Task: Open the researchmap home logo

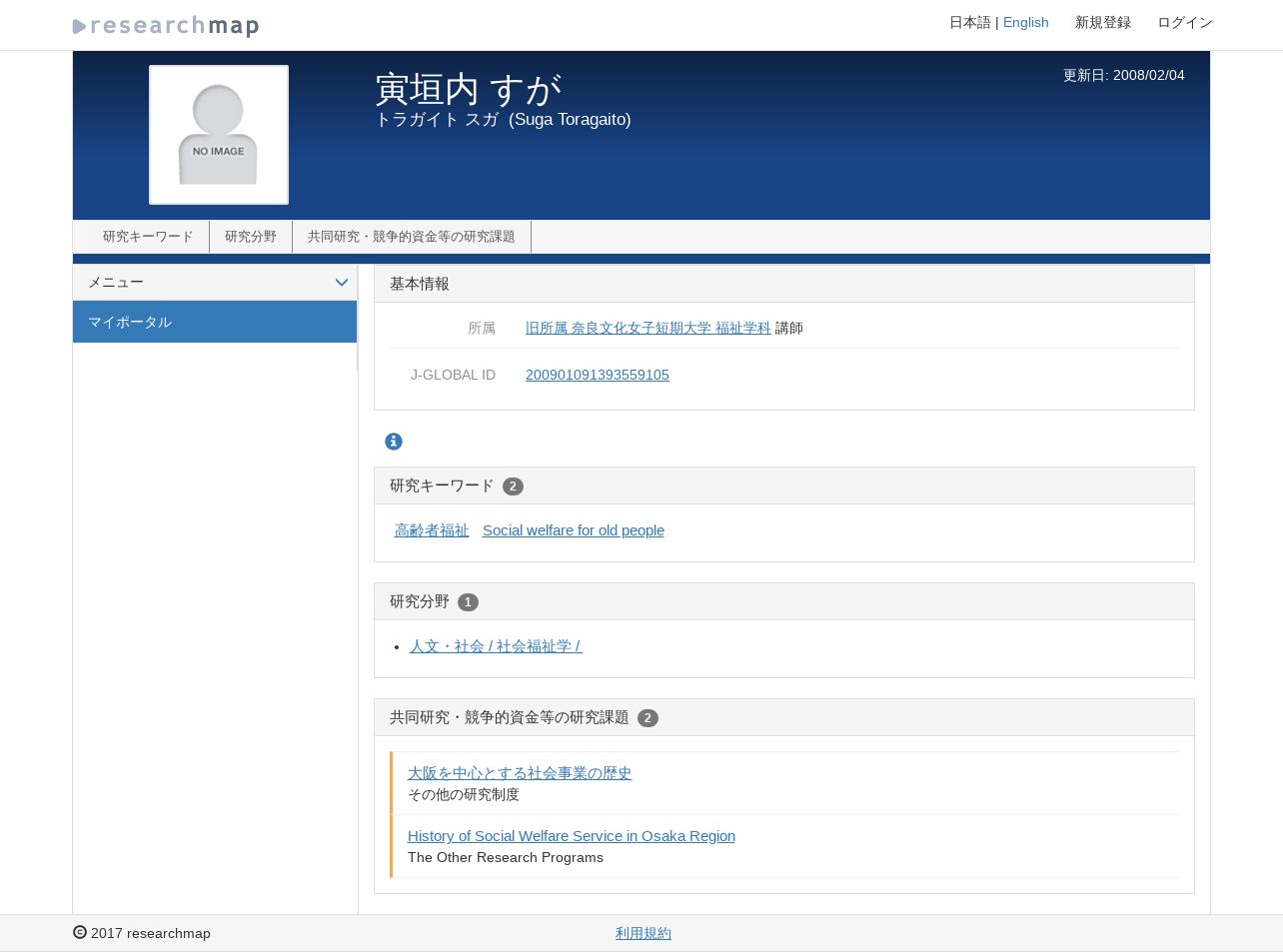Action: point(166,26)
